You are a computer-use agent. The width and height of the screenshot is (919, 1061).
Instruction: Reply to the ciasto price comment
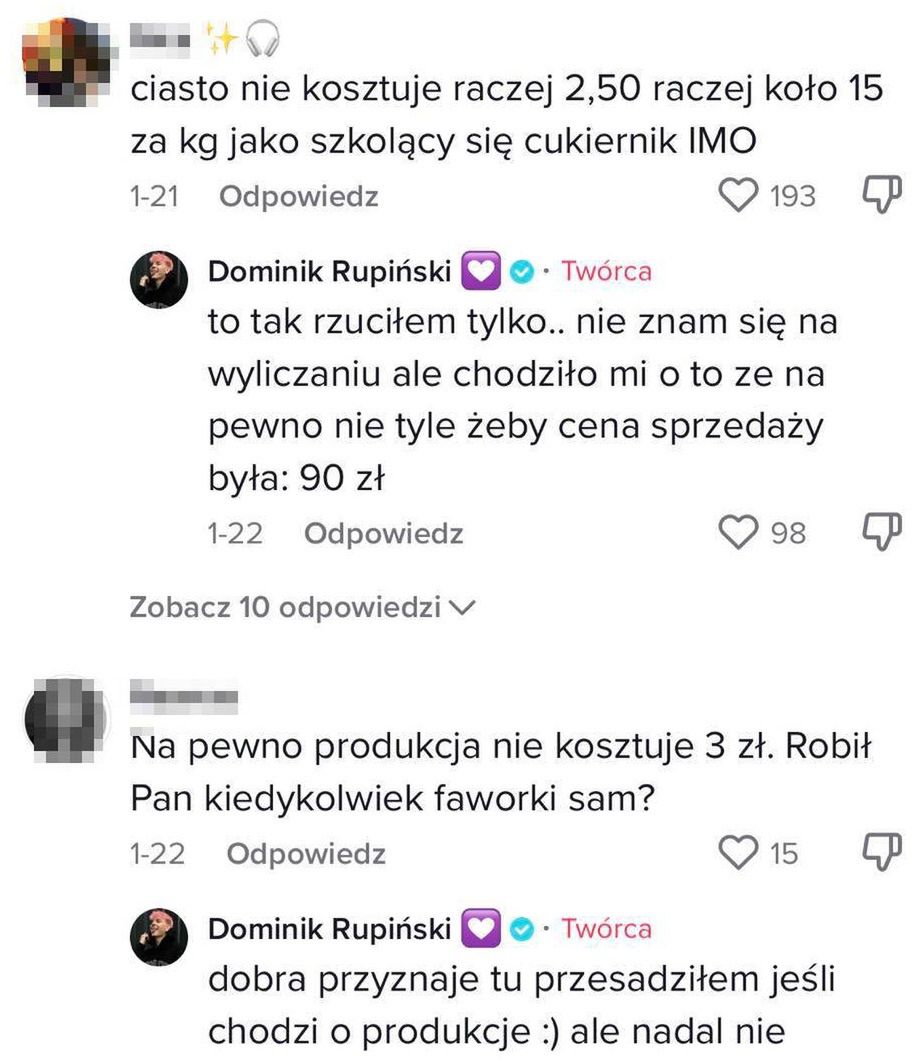tap(298, 197)
